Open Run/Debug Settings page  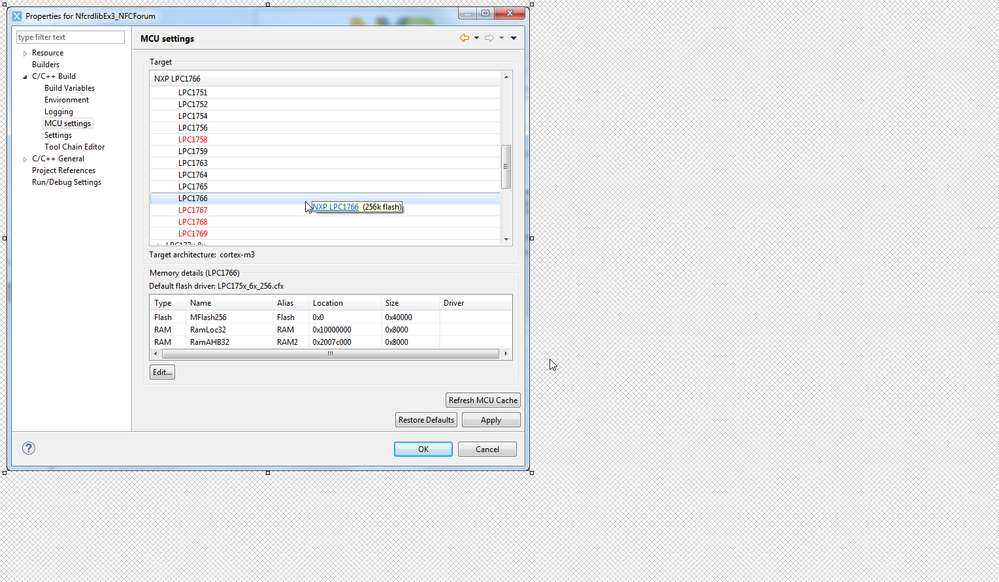pyautogui.click(x=66, y=182)
